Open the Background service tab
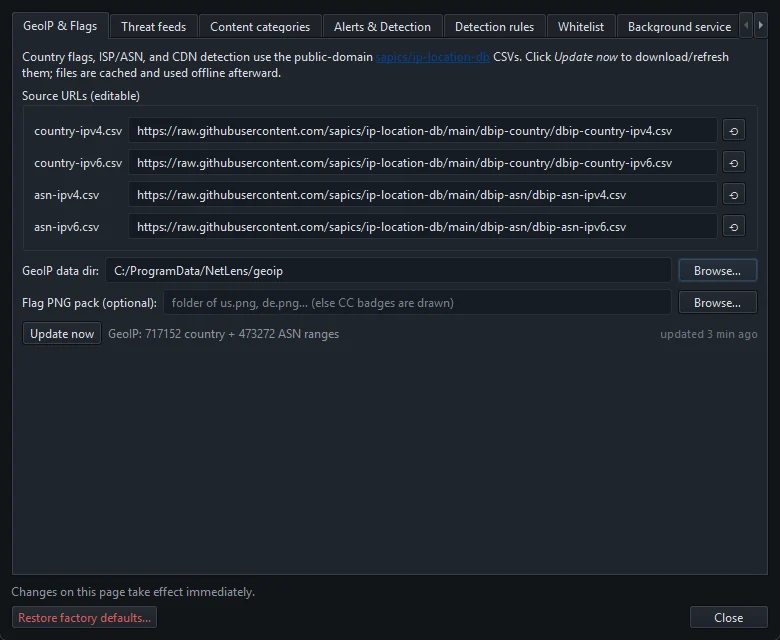 pyautogui.click(x=679, y=27)
